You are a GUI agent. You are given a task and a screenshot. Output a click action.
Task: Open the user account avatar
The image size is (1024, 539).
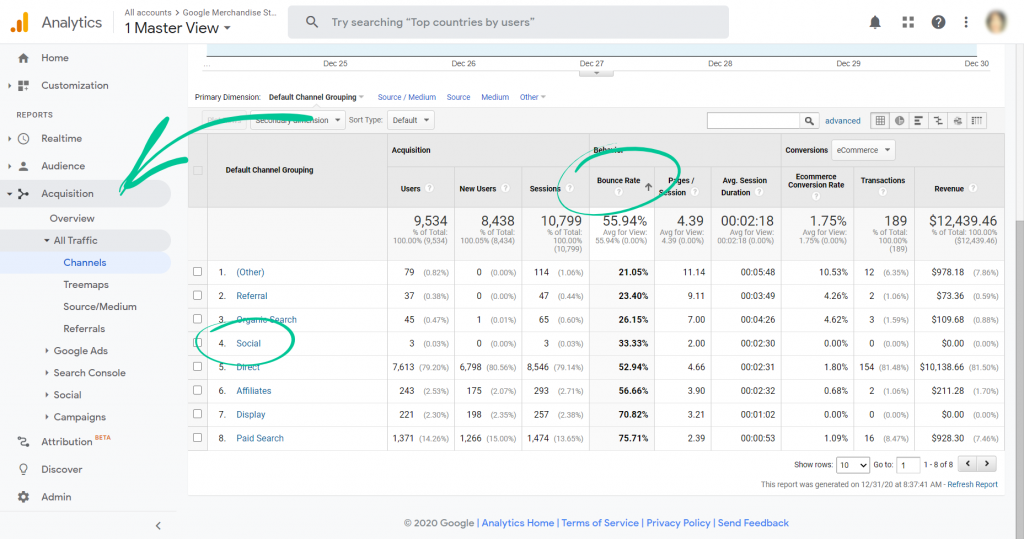(996, 22)
